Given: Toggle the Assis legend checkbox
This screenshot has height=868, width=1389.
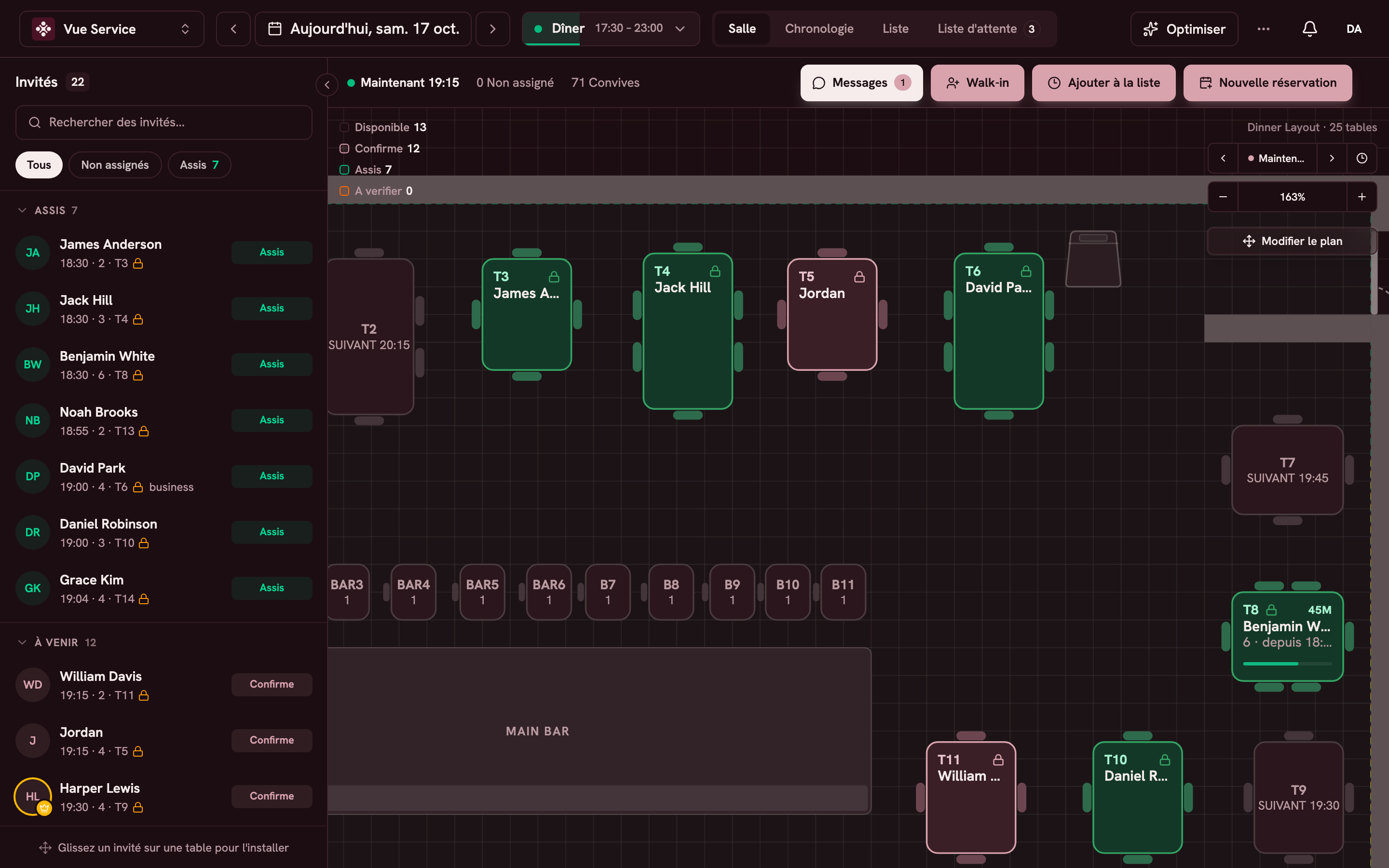Looking at the screenshot, I should pyautogui.click(x=344, y=170).
